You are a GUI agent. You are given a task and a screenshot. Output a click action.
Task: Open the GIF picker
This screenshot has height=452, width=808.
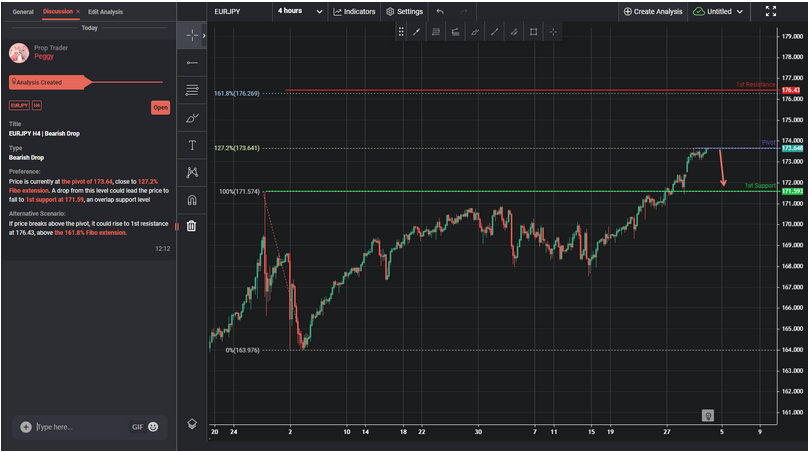click(138, 427)
